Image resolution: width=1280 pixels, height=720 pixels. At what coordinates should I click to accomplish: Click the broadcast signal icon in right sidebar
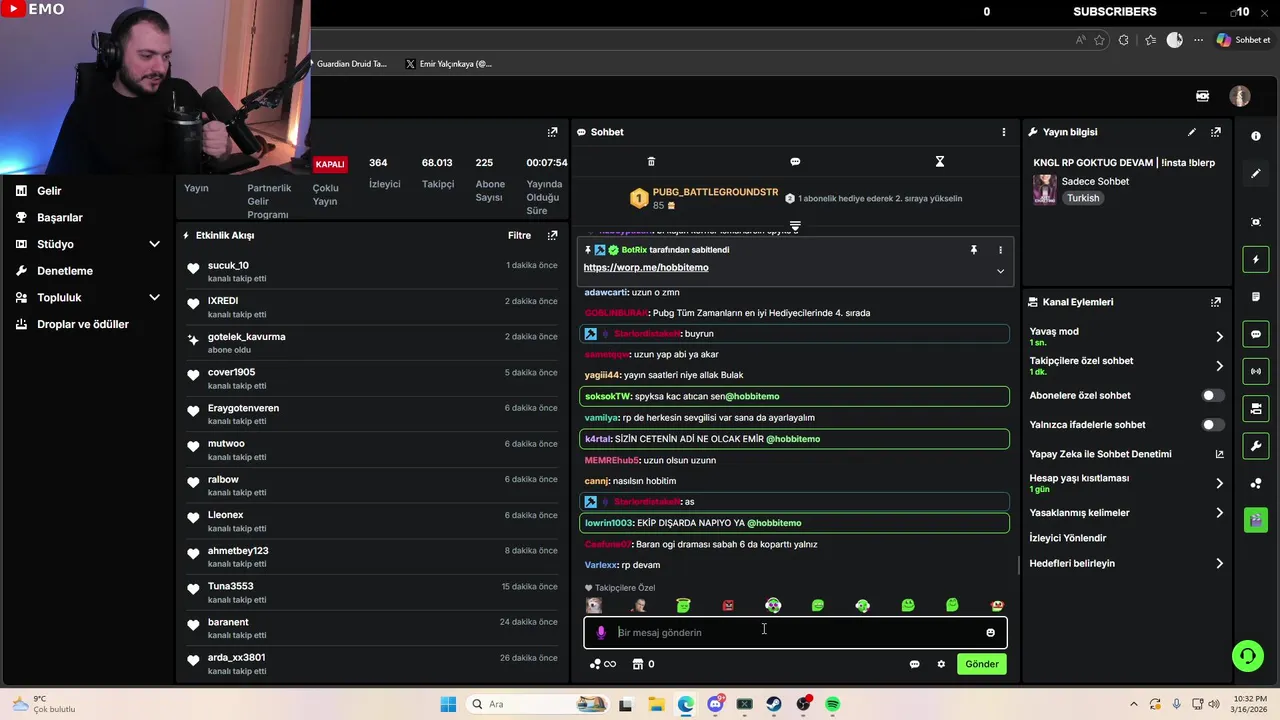click(1256, 371)
